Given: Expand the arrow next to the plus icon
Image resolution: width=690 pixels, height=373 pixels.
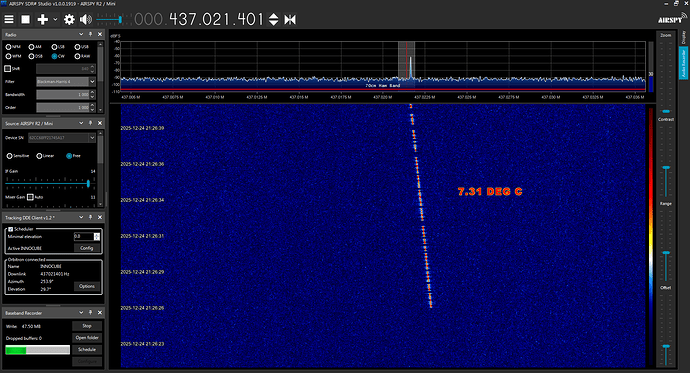Looking at the screenshot, I should point(55,19).
